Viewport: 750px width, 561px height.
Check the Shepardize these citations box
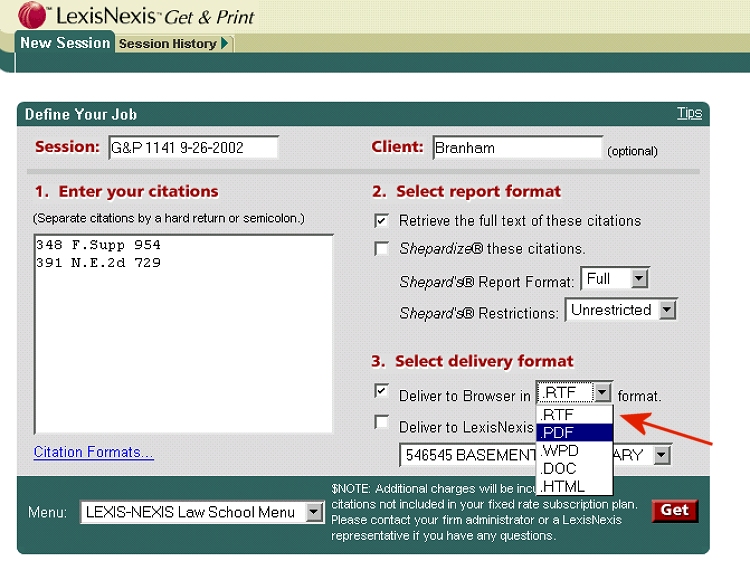click(x=381, y=249)
